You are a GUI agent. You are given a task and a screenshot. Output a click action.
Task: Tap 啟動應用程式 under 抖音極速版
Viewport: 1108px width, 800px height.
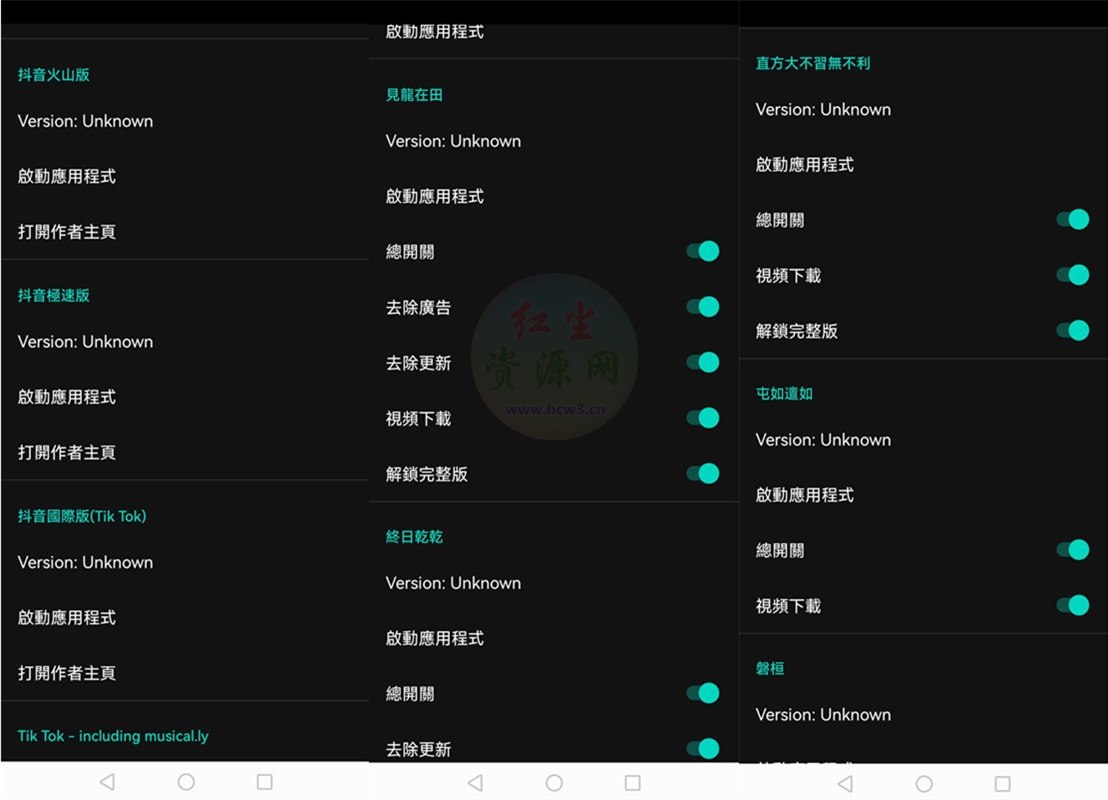66,397
